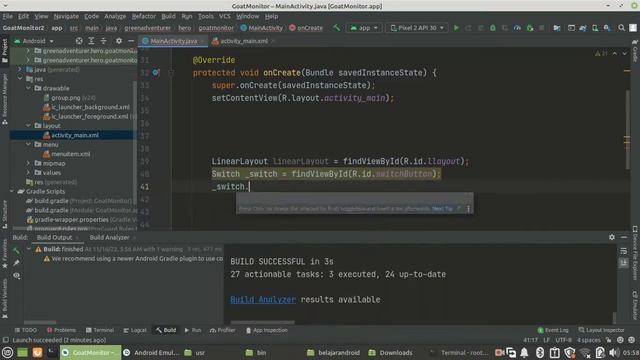The width and height of the screenshot is (640, 360).
Task: Toggle Favorites side tab
Action: pos(4,254)
